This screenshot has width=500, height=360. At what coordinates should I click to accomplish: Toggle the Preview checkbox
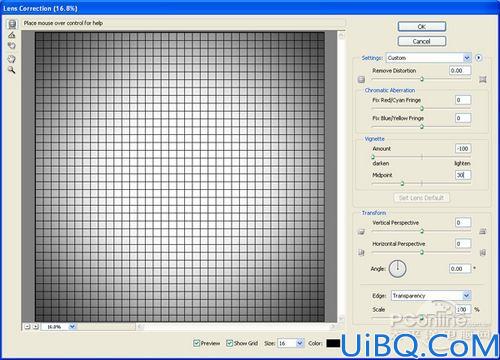196,343
